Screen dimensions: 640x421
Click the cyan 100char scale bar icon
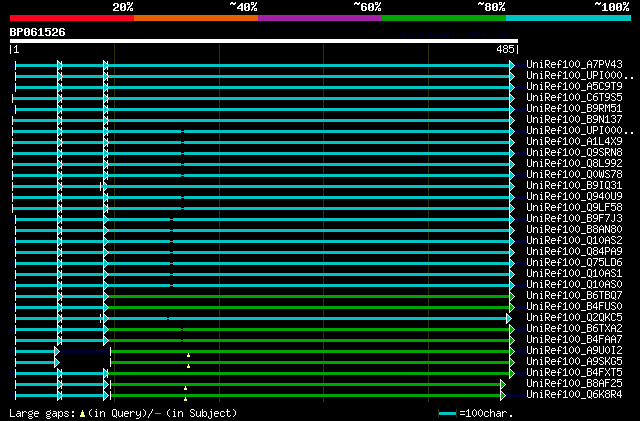click(447, 413)
